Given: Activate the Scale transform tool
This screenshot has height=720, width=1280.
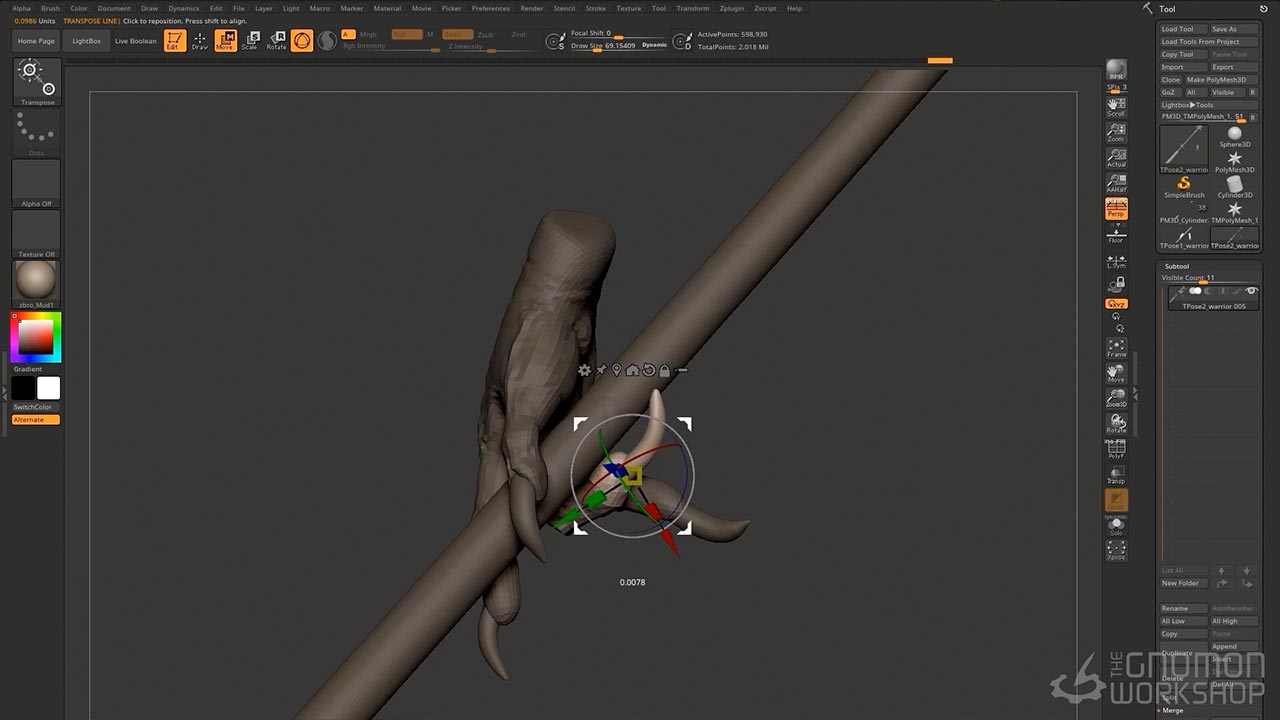Looking at the screenshot, I should click(250, 41).
